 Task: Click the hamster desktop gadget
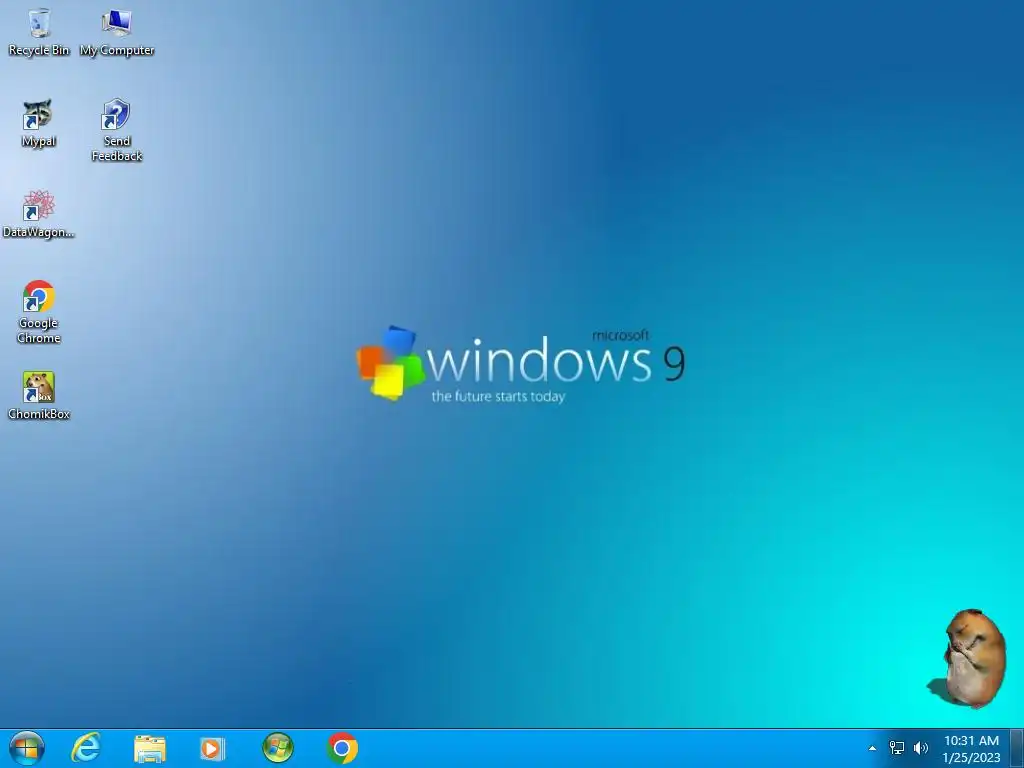(x=967, y=658)
